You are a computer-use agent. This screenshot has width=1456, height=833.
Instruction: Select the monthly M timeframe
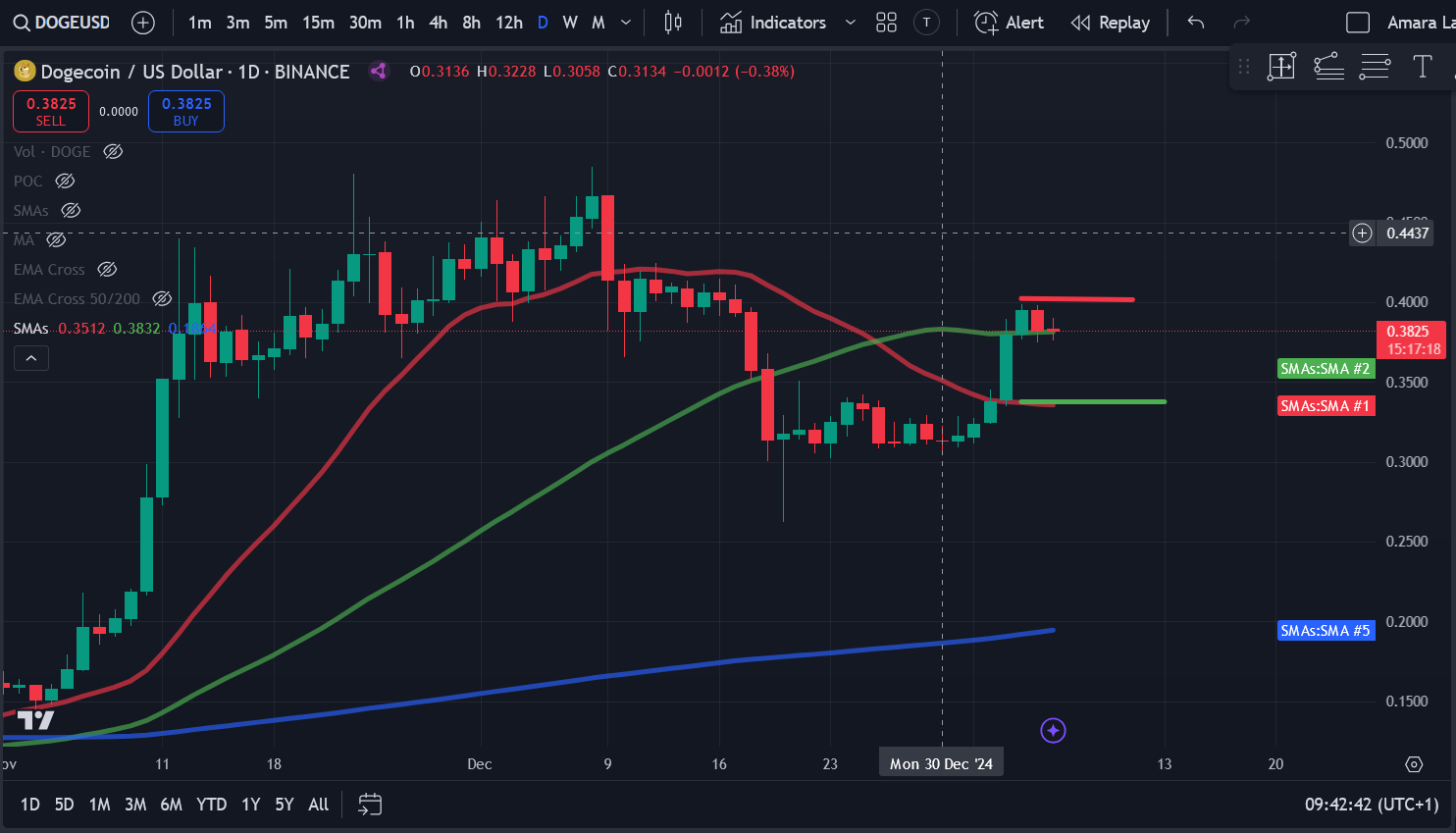pyautogui.click(x=598, y=23)
